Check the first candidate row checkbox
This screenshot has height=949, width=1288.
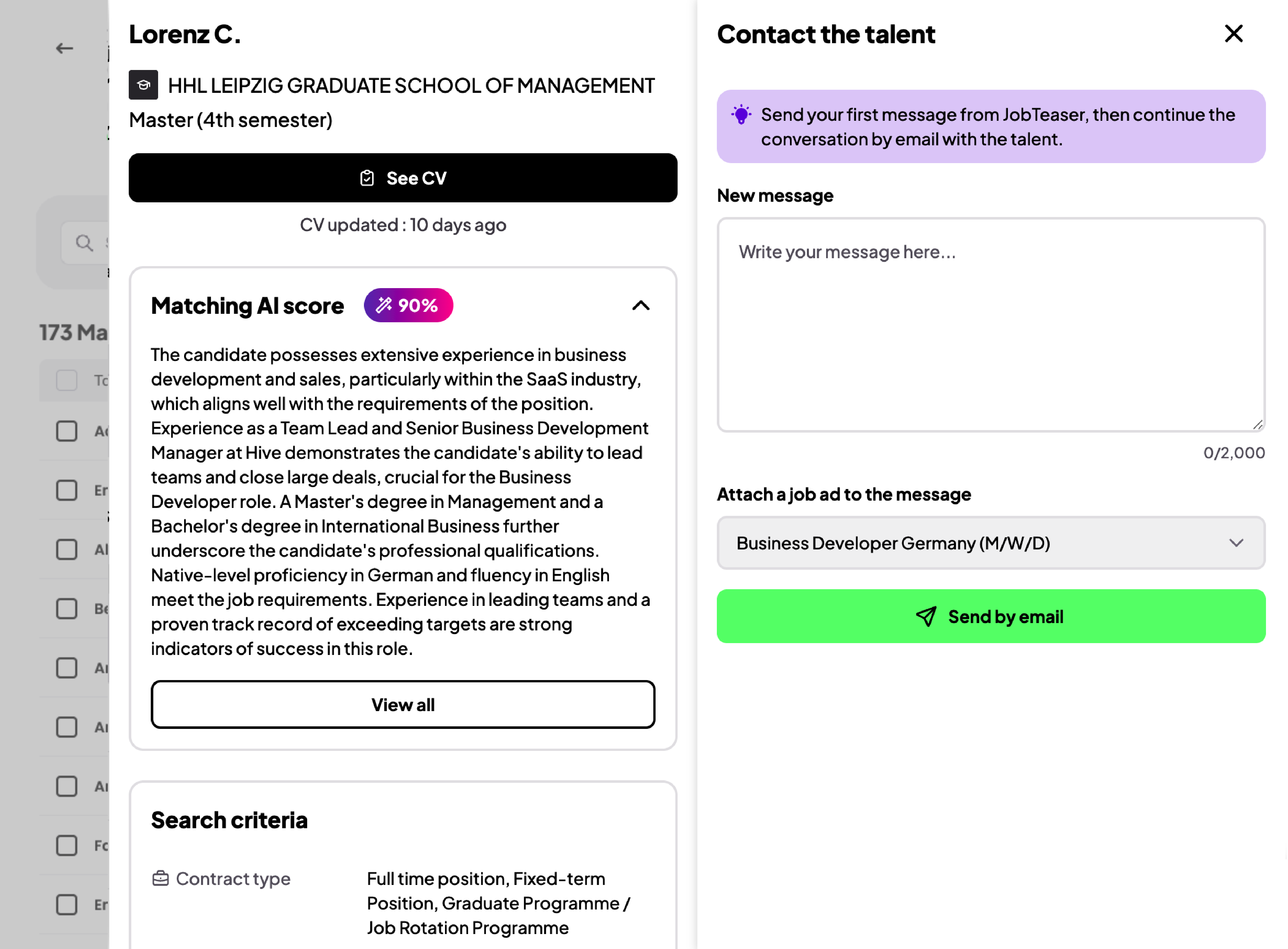click(67, 431)
